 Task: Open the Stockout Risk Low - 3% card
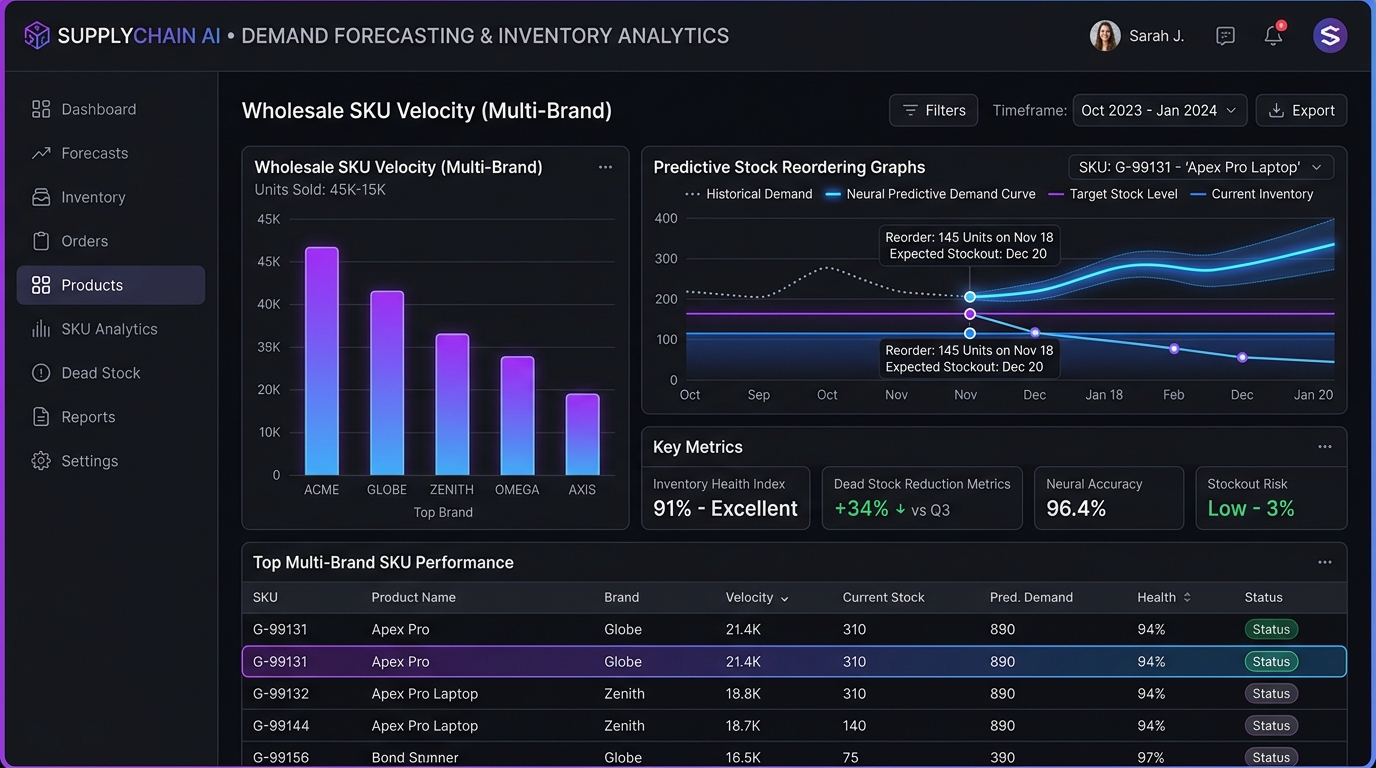(1271, 498)
